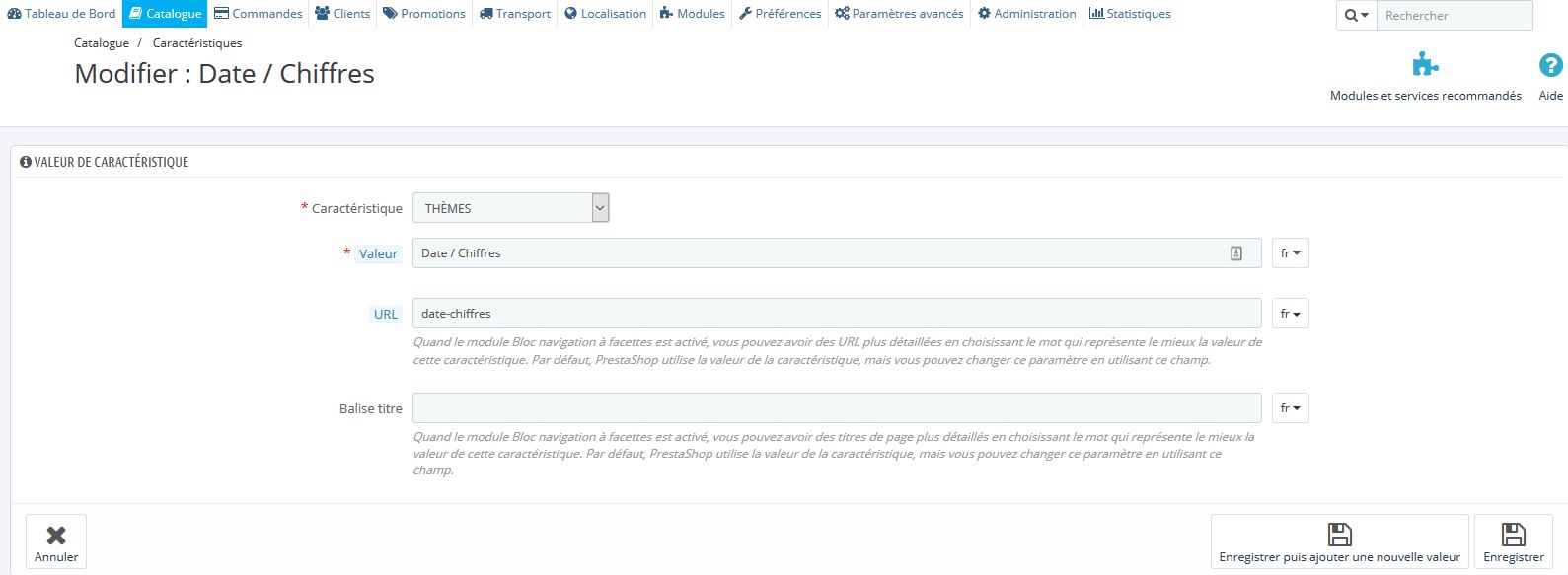This screenshot has height=575, width=1568.
Task: Go to Caractéristiques breadcrumb
Action: click(x=197, y=43)
